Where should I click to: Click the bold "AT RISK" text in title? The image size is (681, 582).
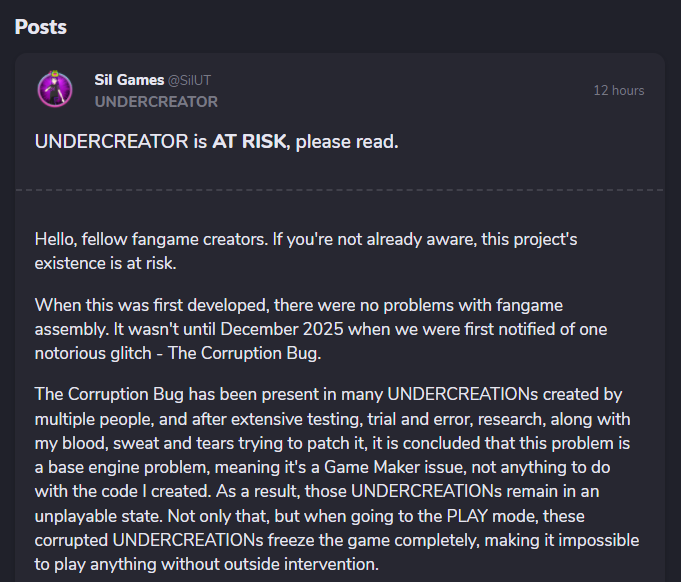pos(248,141)
